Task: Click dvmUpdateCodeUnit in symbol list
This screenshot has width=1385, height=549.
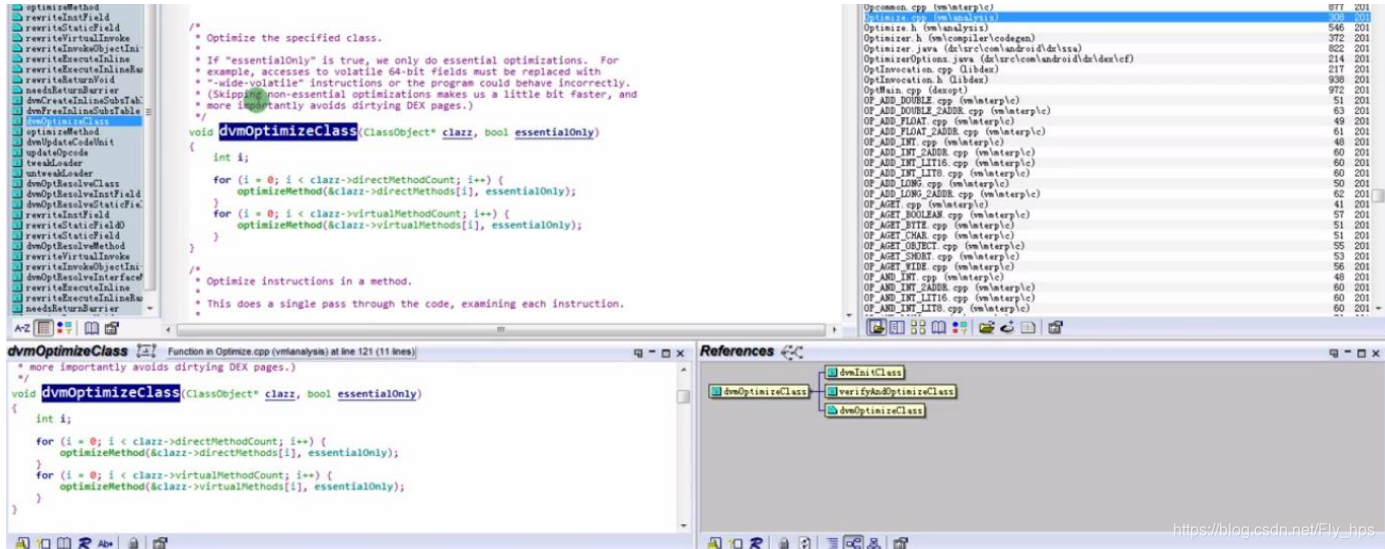Action: 69,141
